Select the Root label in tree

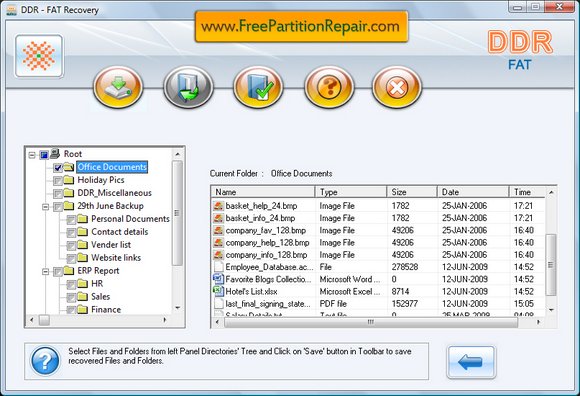73,154
